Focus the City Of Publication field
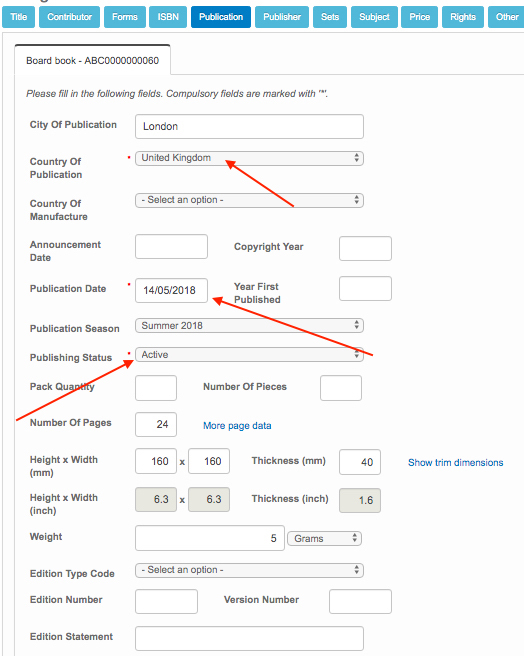524x656 pixels. point(249,126)
